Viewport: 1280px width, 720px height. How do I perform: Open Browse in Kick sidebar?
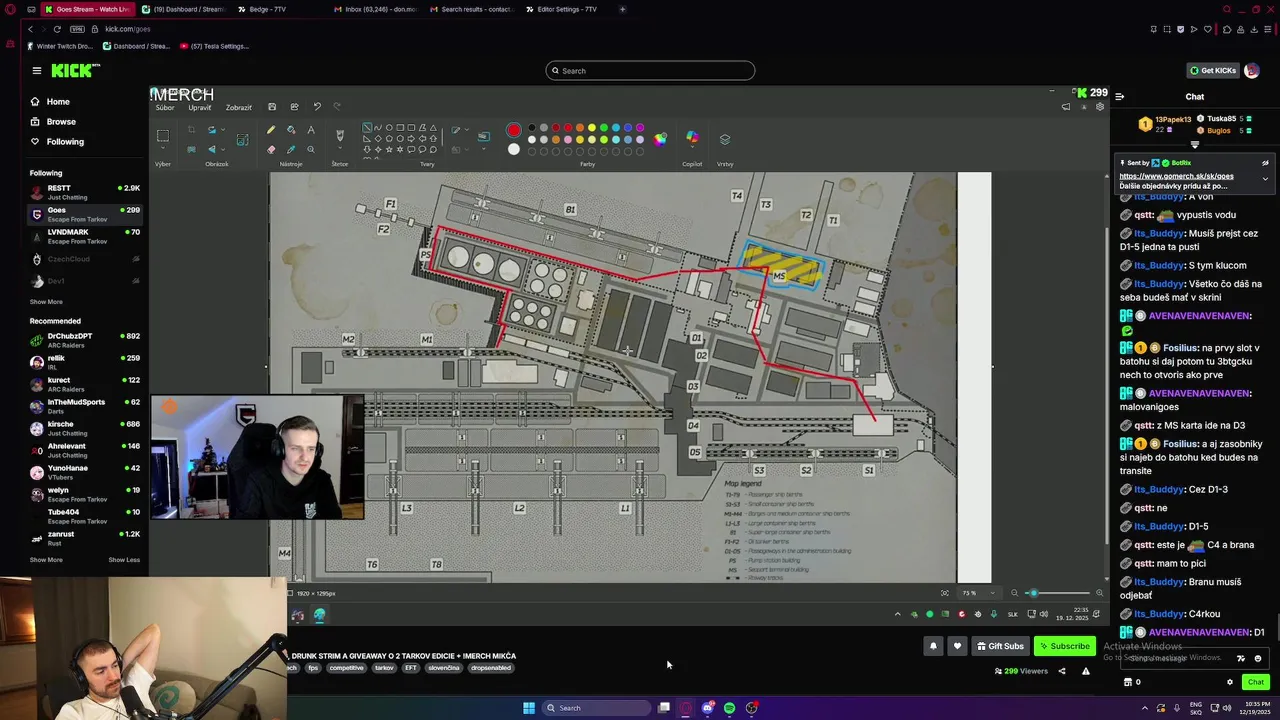tap(53, 121)
